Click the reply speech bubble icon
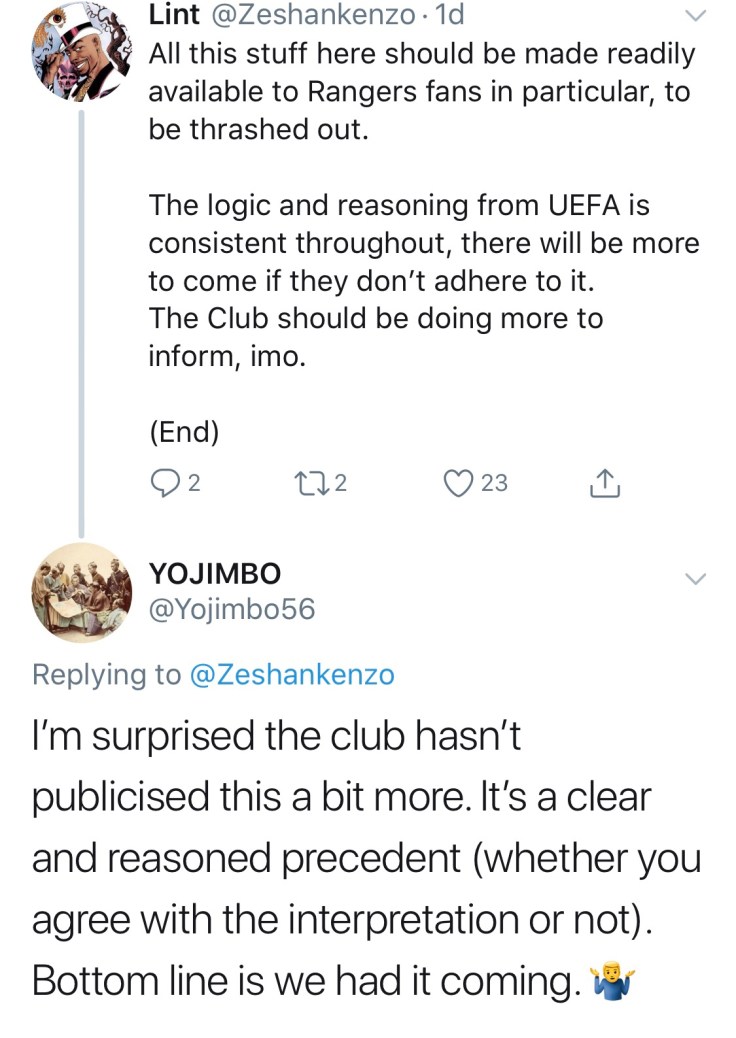The image size is (736, 1038). point(164,484)
